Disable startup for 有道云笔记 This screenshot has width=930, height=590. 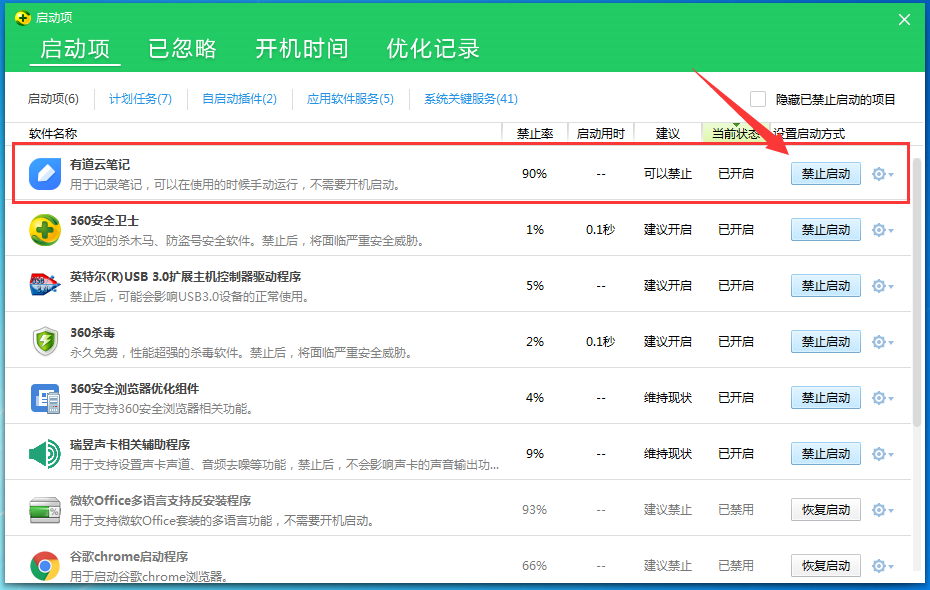(825, 173)
